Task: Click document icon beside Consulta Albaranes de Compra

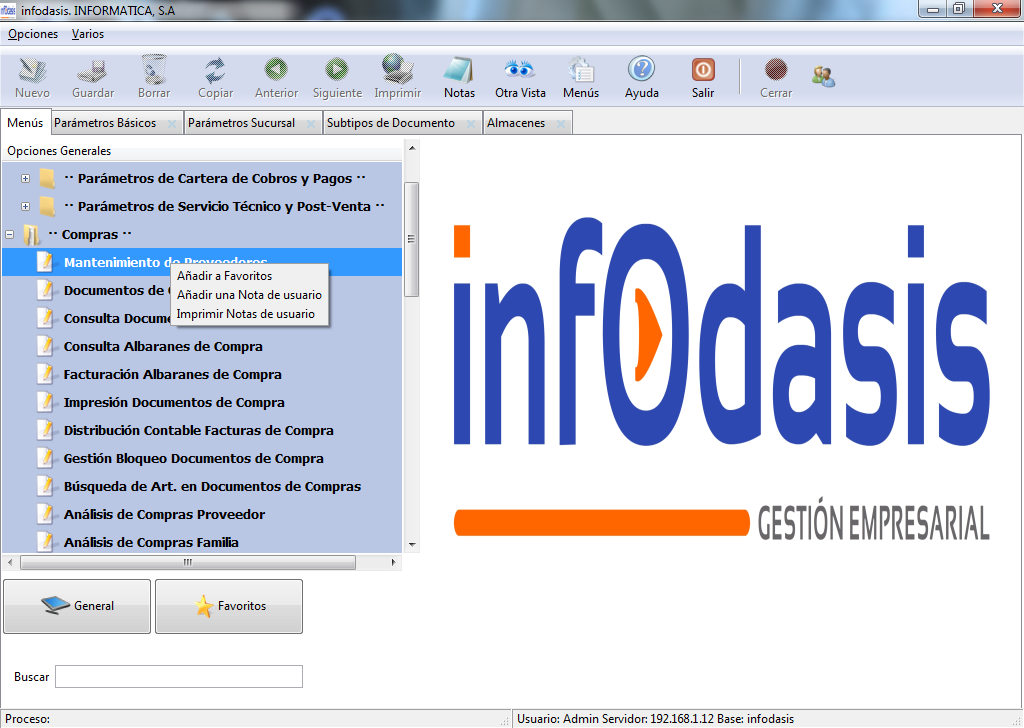Action: (45, 346)
